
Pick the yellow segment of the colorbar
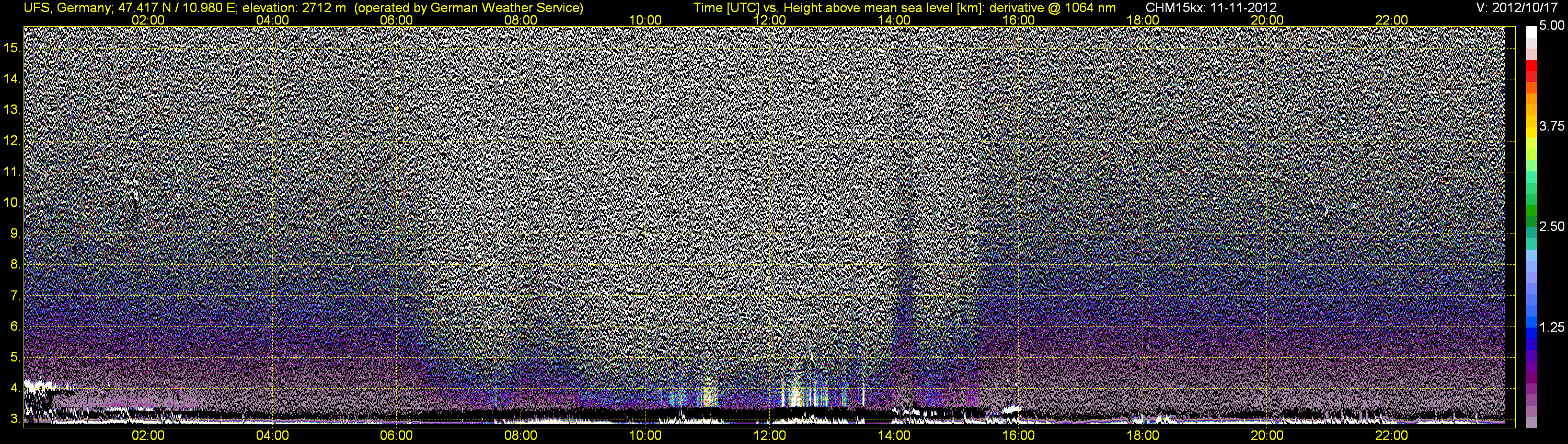pos(1531,132)
